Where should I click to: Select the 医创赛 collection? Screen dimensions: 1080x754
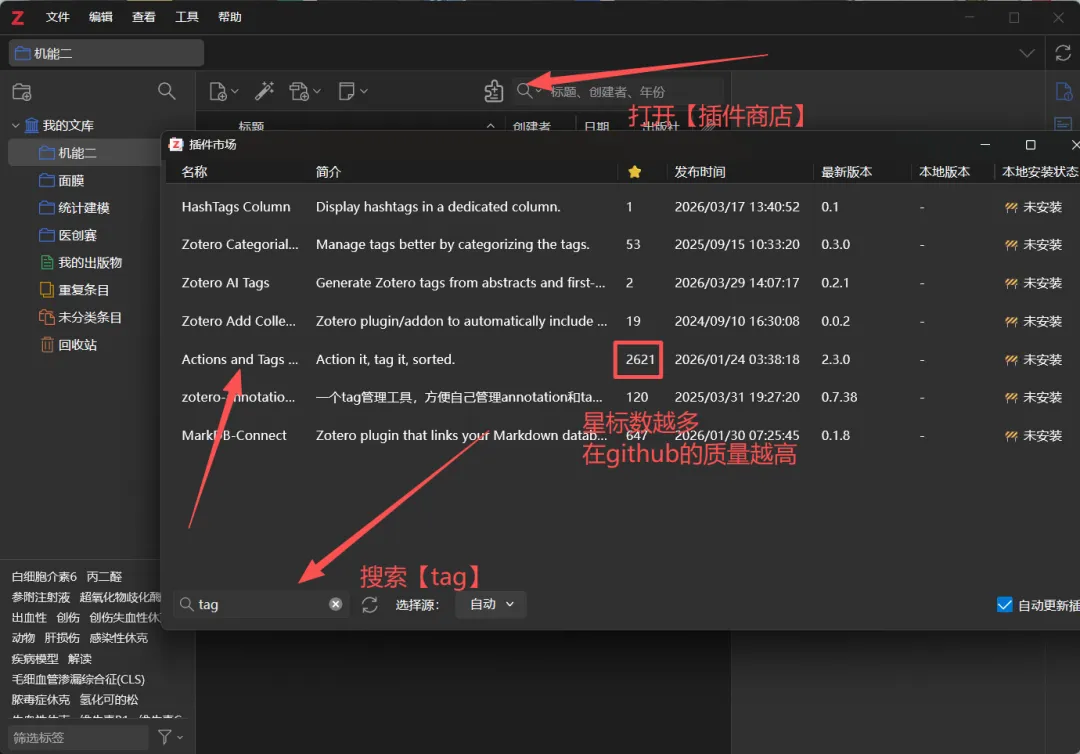(x=77, y=235)
